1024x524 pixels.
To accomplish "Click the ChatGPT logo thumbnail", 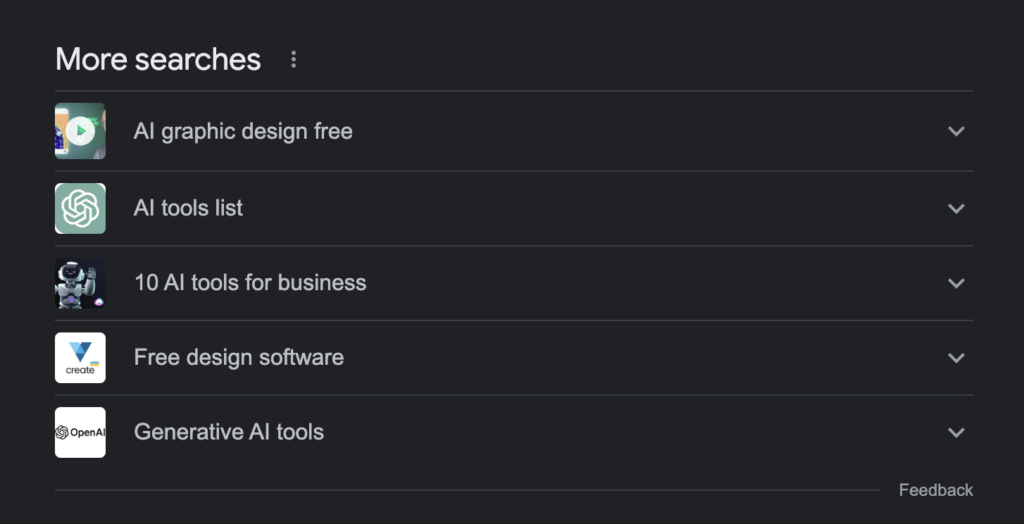I will tap(80, 208).
